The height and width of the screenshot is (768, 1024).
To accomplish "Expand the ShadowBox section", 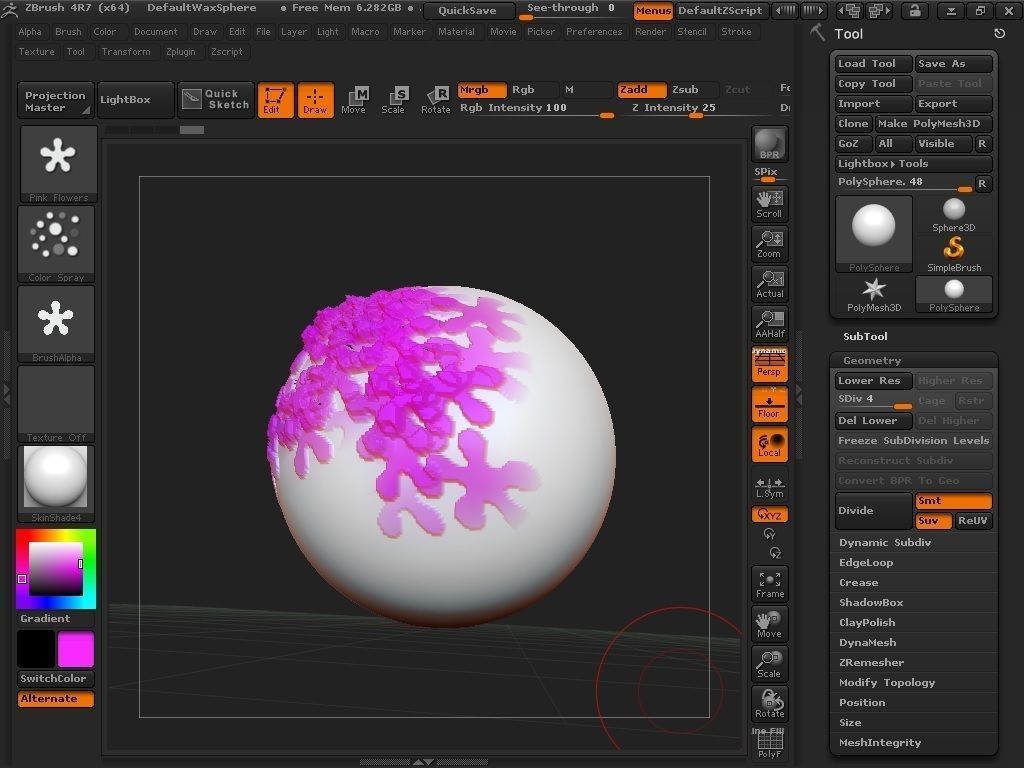I will (871, 602).
